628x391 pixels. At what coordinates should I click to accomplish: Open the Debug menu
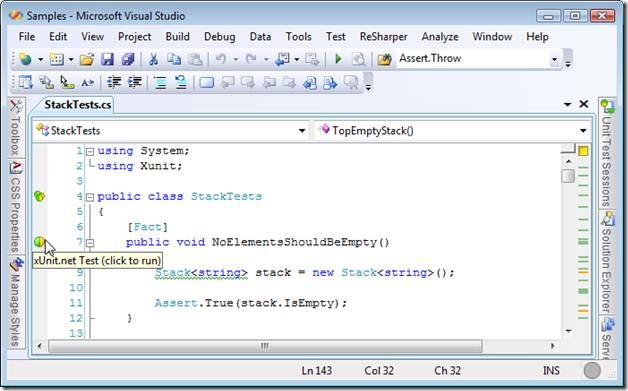click(219, 36)
